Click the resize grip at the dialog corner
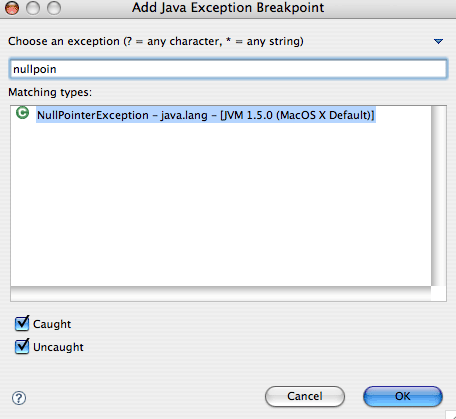 point(451,414)
